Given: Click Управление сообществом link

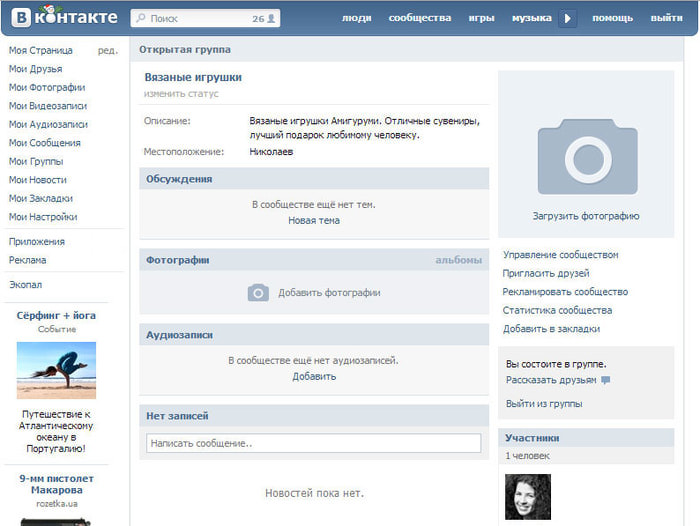Looking at the screenshot, I should pos(560,255).
